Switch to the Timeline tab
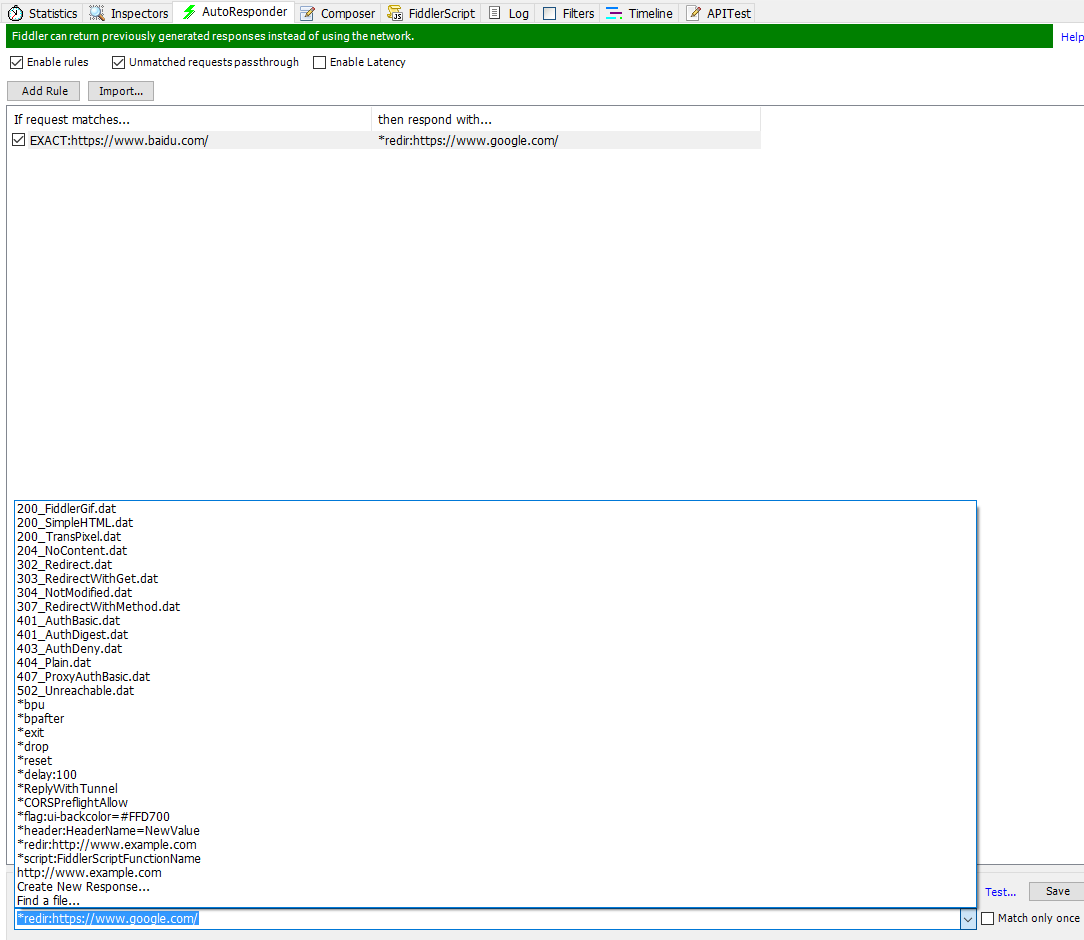 639,13
